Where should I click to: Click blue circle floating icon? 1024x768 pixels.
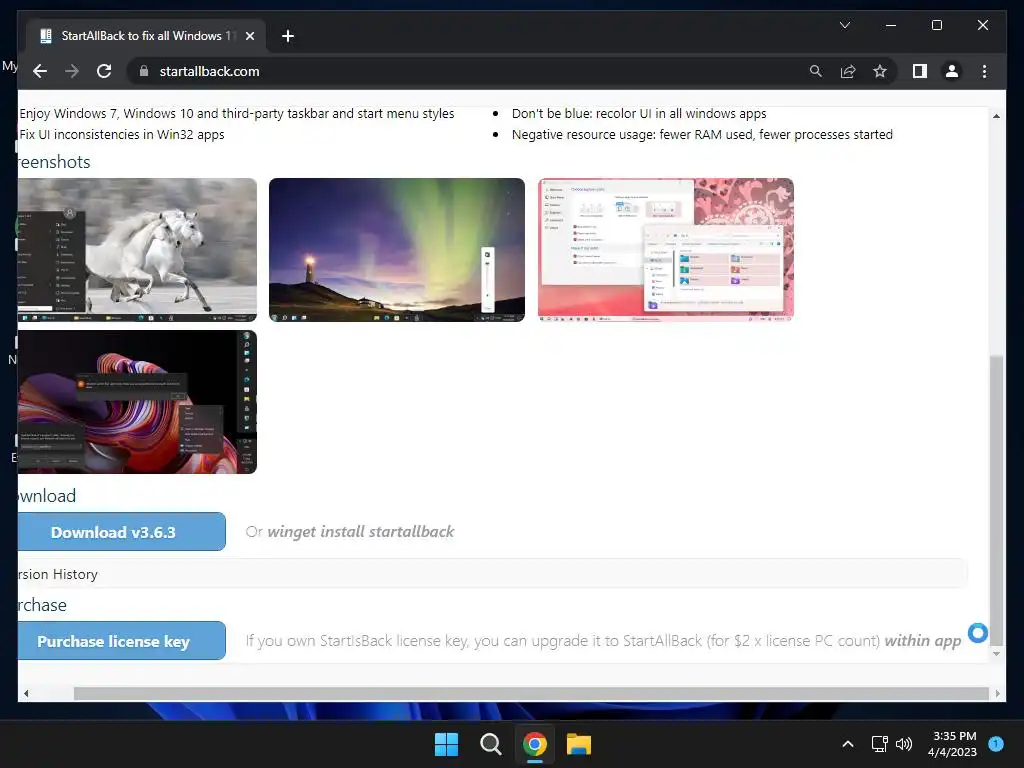[978, 633]
